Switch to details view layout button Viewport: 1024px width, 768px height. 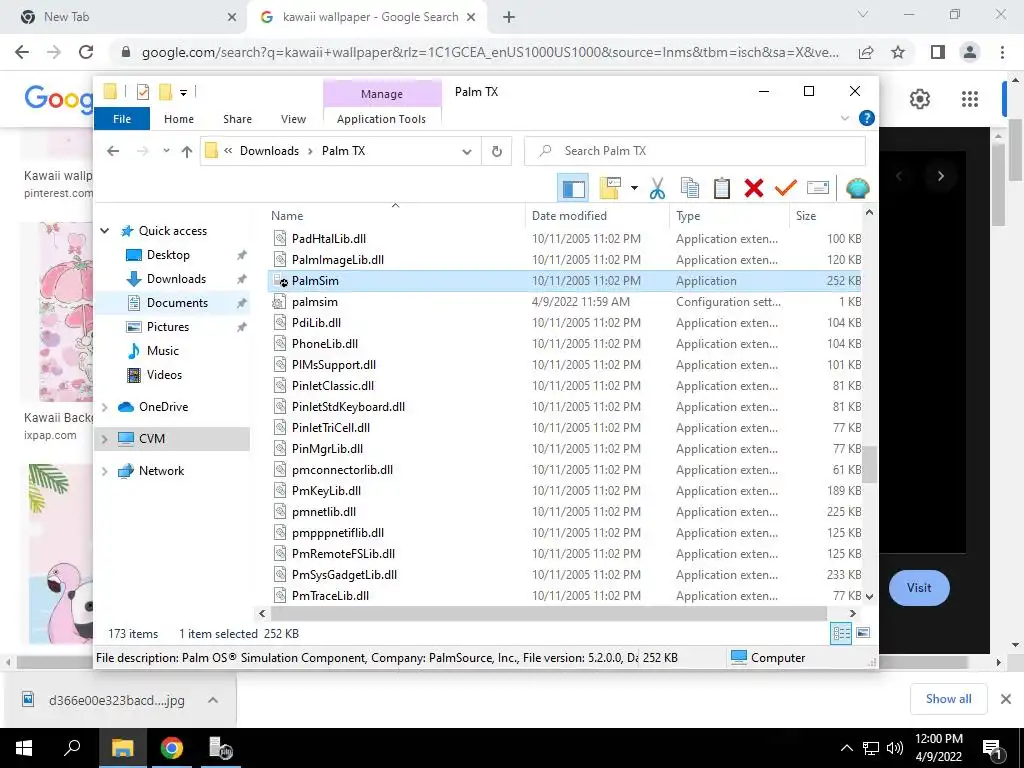[x=841, y=633]
